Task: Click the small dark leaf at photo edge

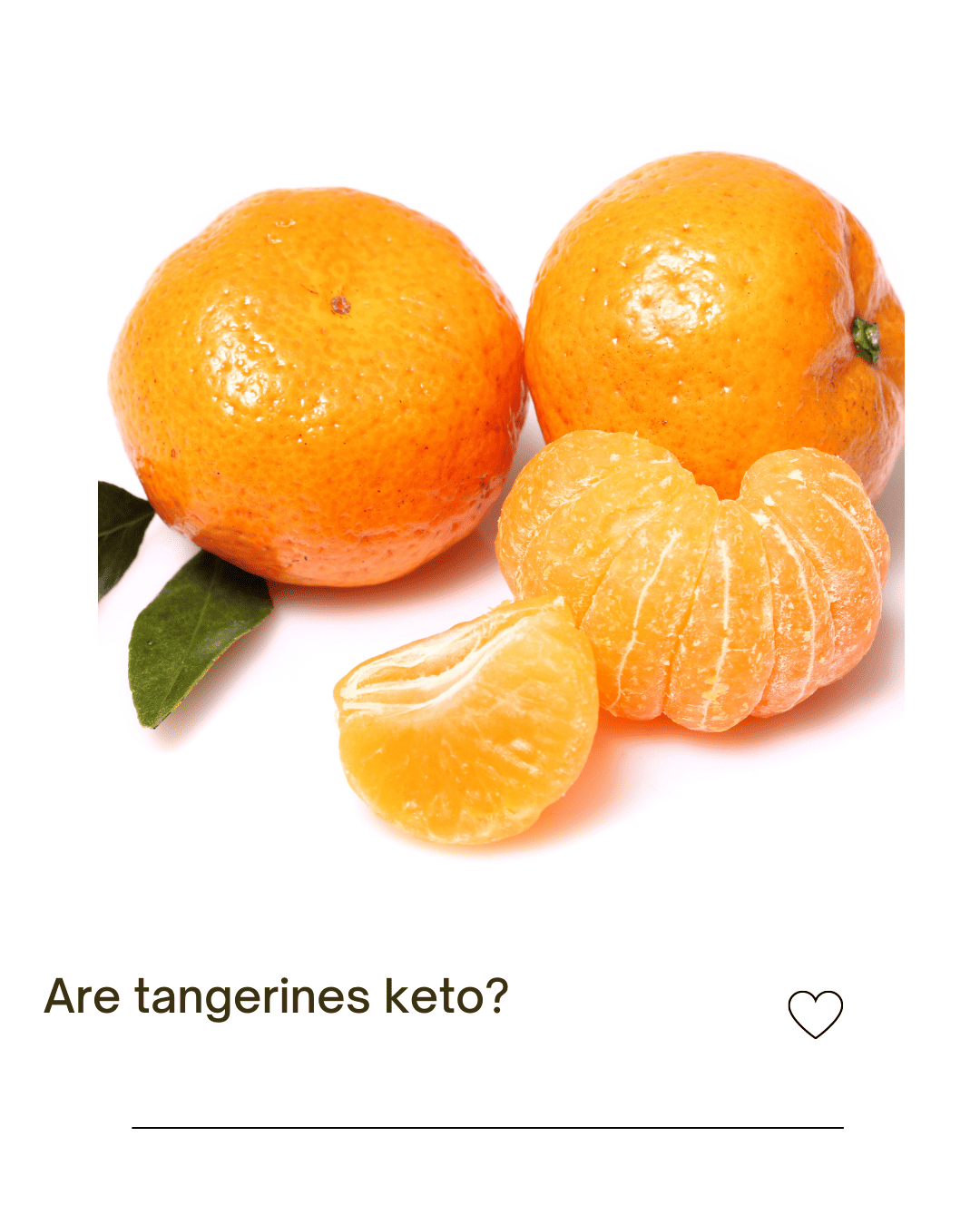Action: (x=121, y=537)
